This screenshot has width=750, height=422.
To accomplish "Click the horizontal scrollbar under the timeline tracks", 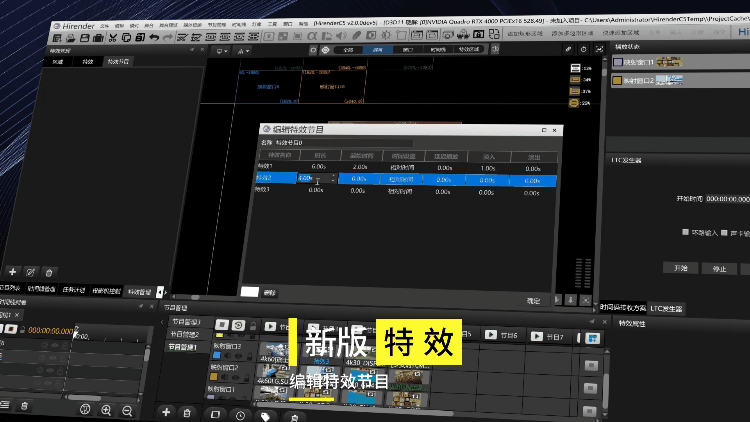I will click(x=85, y=398).
